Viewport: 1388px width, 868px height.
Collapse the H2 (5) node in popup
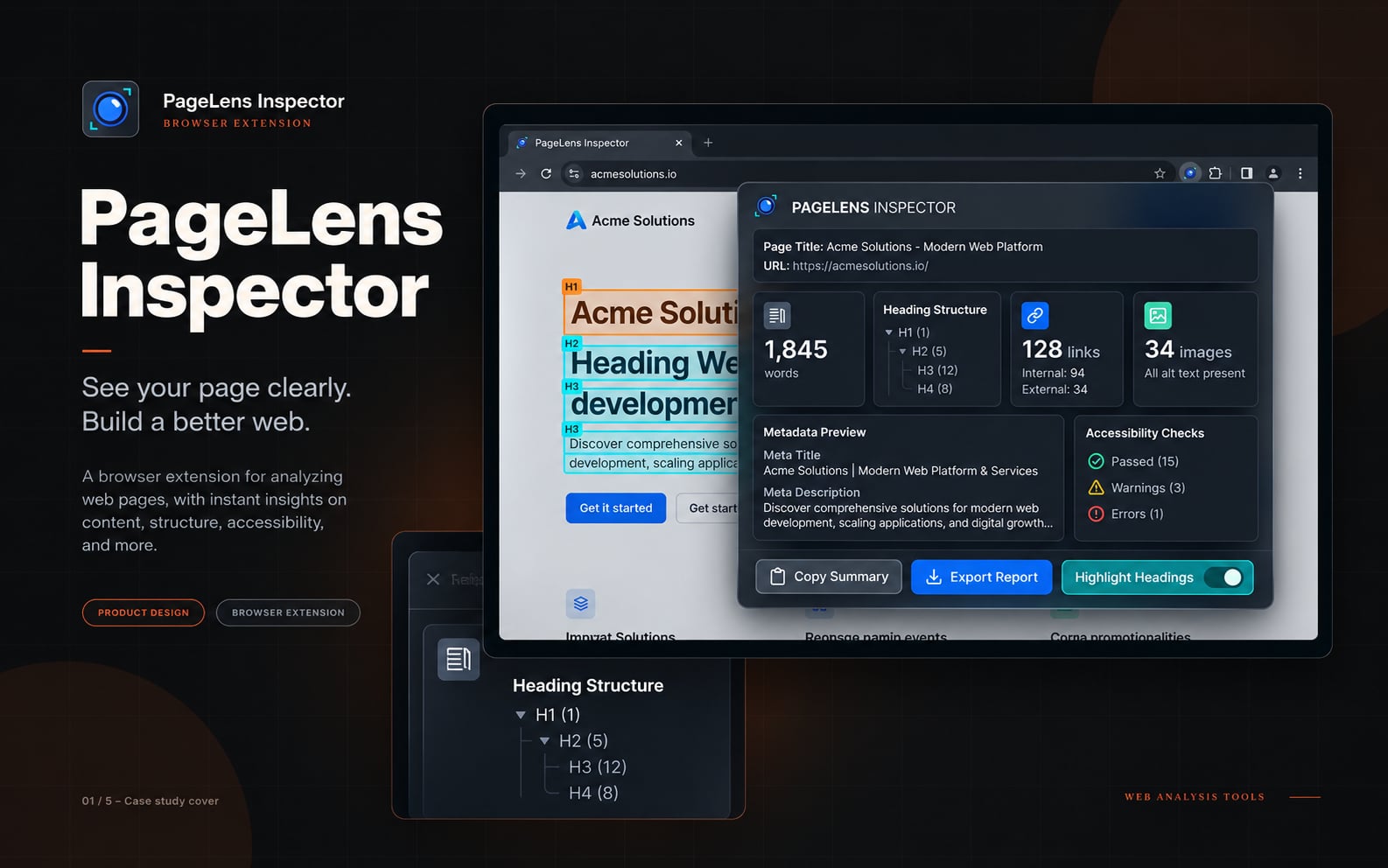[x=903, y=352]
